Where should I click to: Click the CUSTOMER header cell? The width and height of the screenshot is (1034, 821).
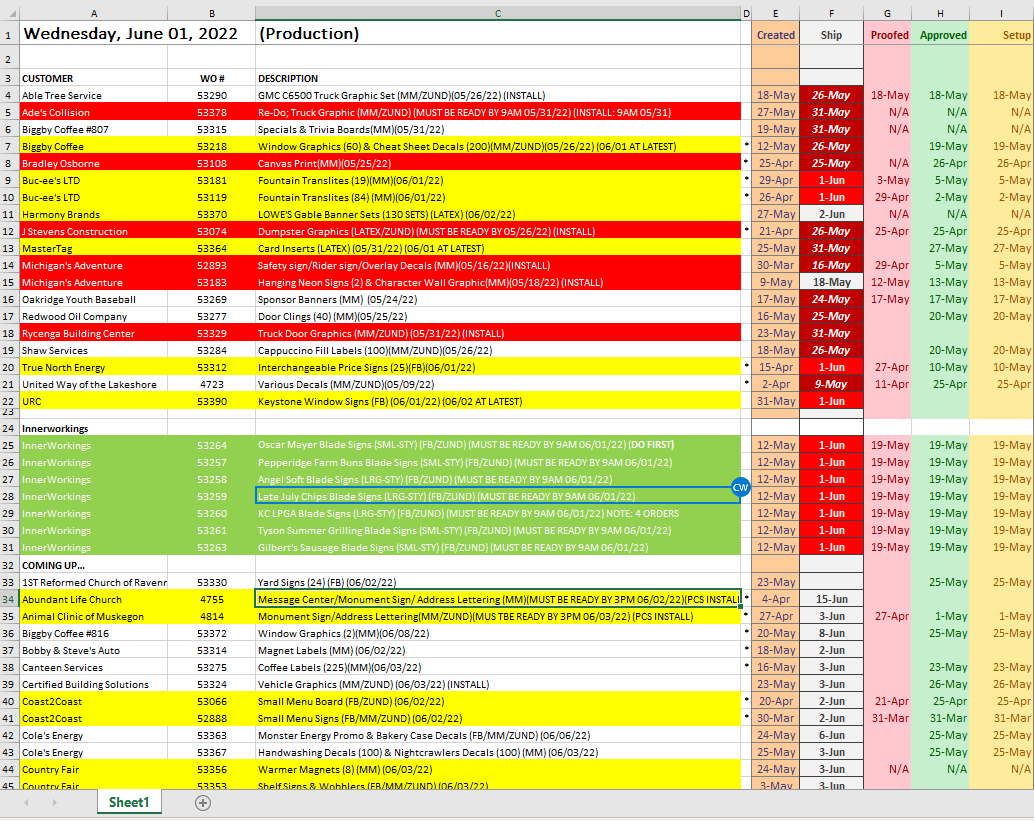(x=94, y=78)
